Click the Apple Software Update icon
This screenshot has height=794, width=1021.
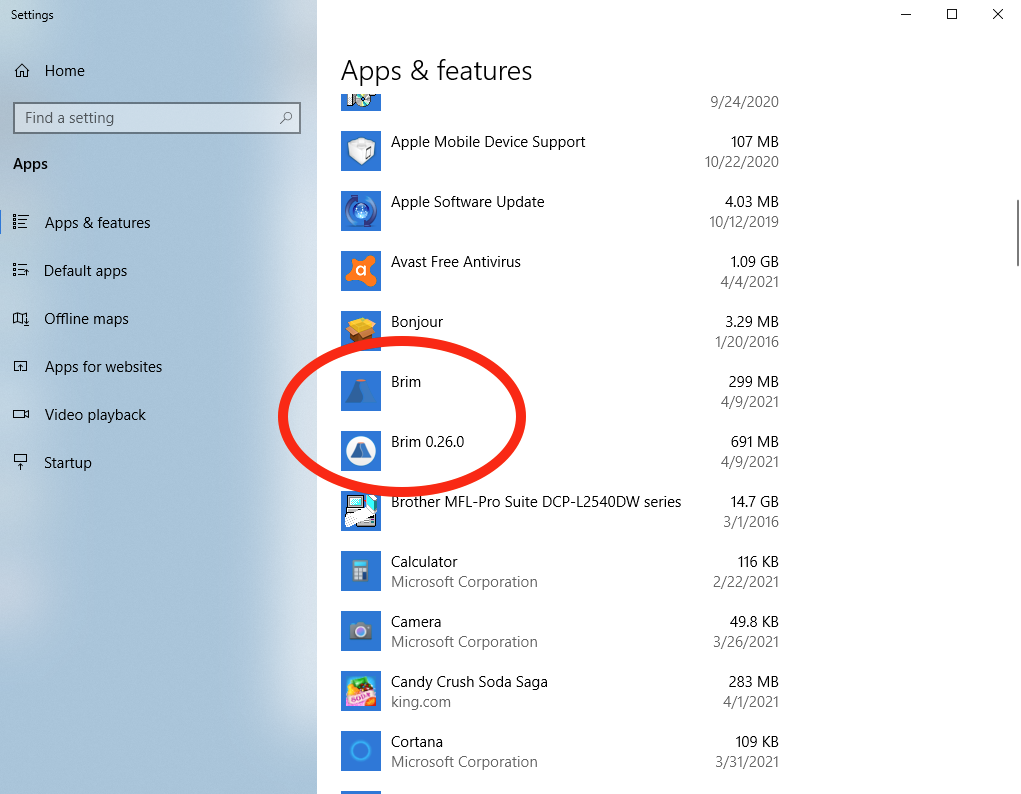click(361, 211)
